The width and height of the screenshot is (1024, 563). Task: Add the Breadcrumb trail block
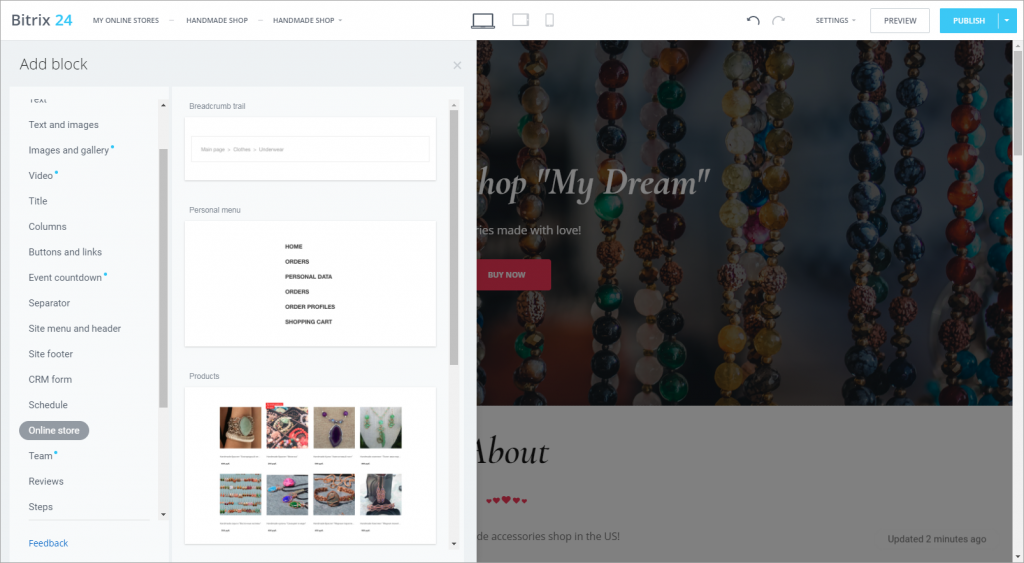(310, 149)
